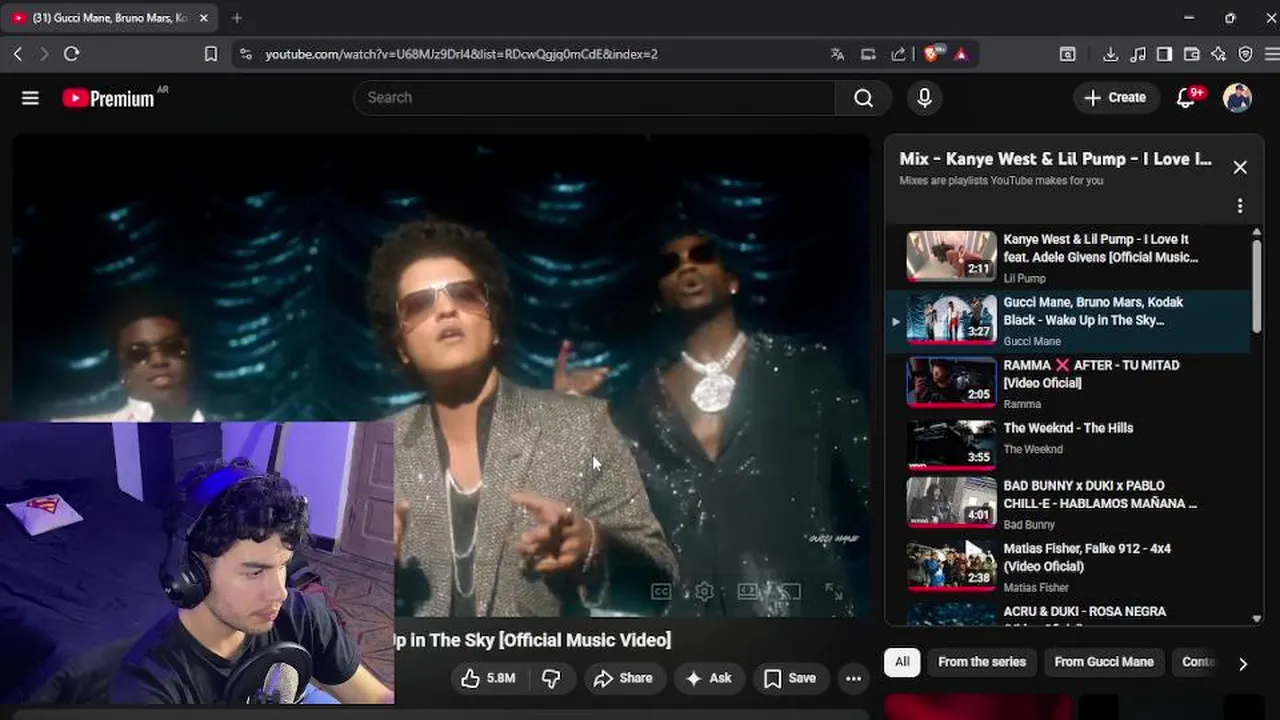Close the Gucci Mane browser tab
The width and height of the screenshot is (1280, 720).
pos(204,18)
